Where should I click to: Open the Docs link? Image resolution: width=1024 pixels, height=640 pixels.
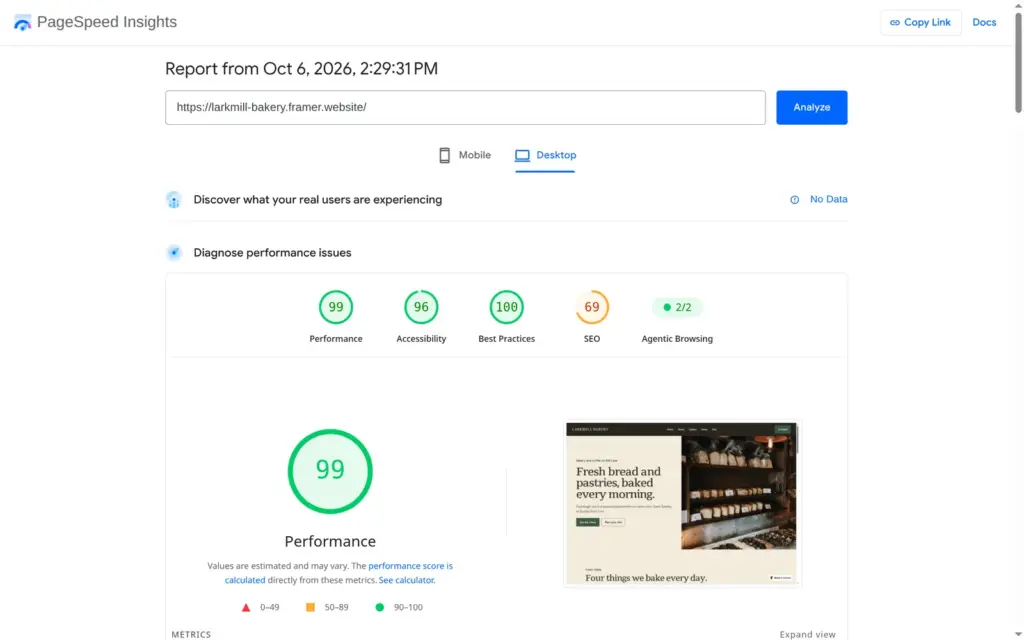[984, 22]
